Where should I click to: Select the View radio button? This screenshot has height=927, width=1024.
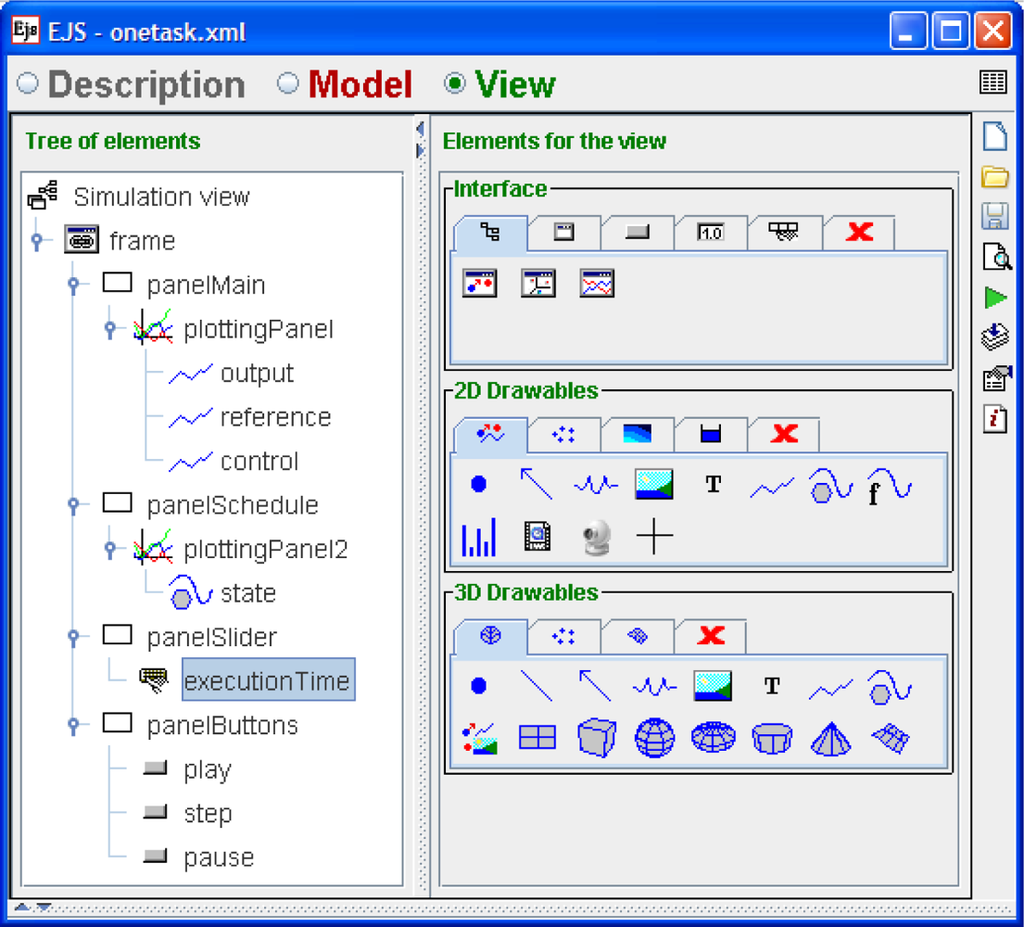tap(455, 84)
